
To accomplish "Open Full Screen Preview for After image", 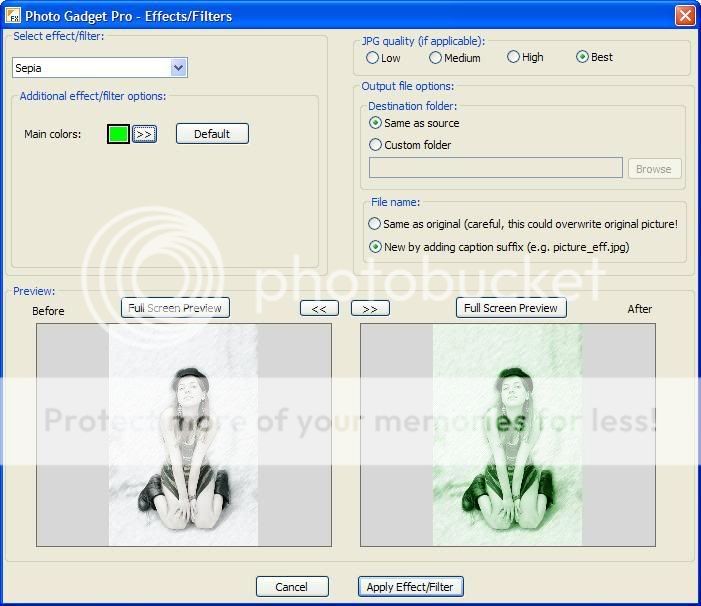I will coord(511,308).
